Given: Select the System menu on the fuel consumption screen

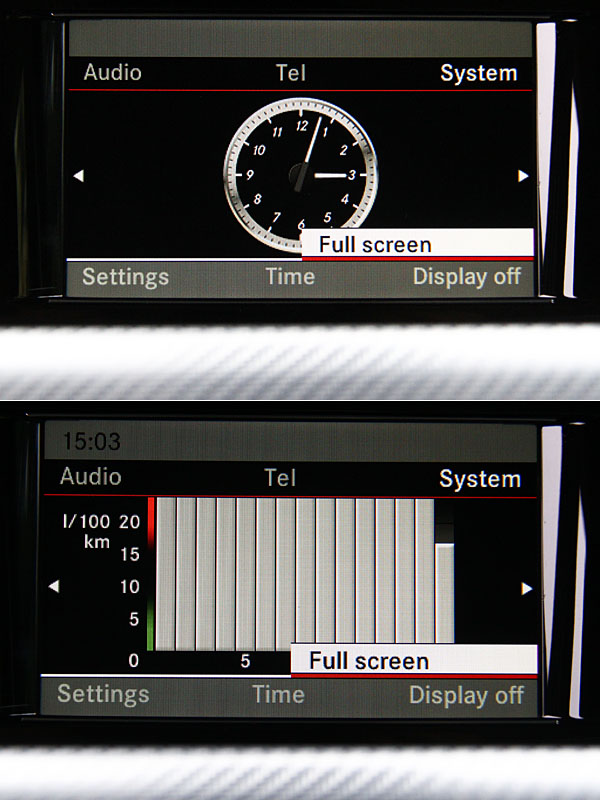Looking at the screenshot, I should (x=480, y=479).
